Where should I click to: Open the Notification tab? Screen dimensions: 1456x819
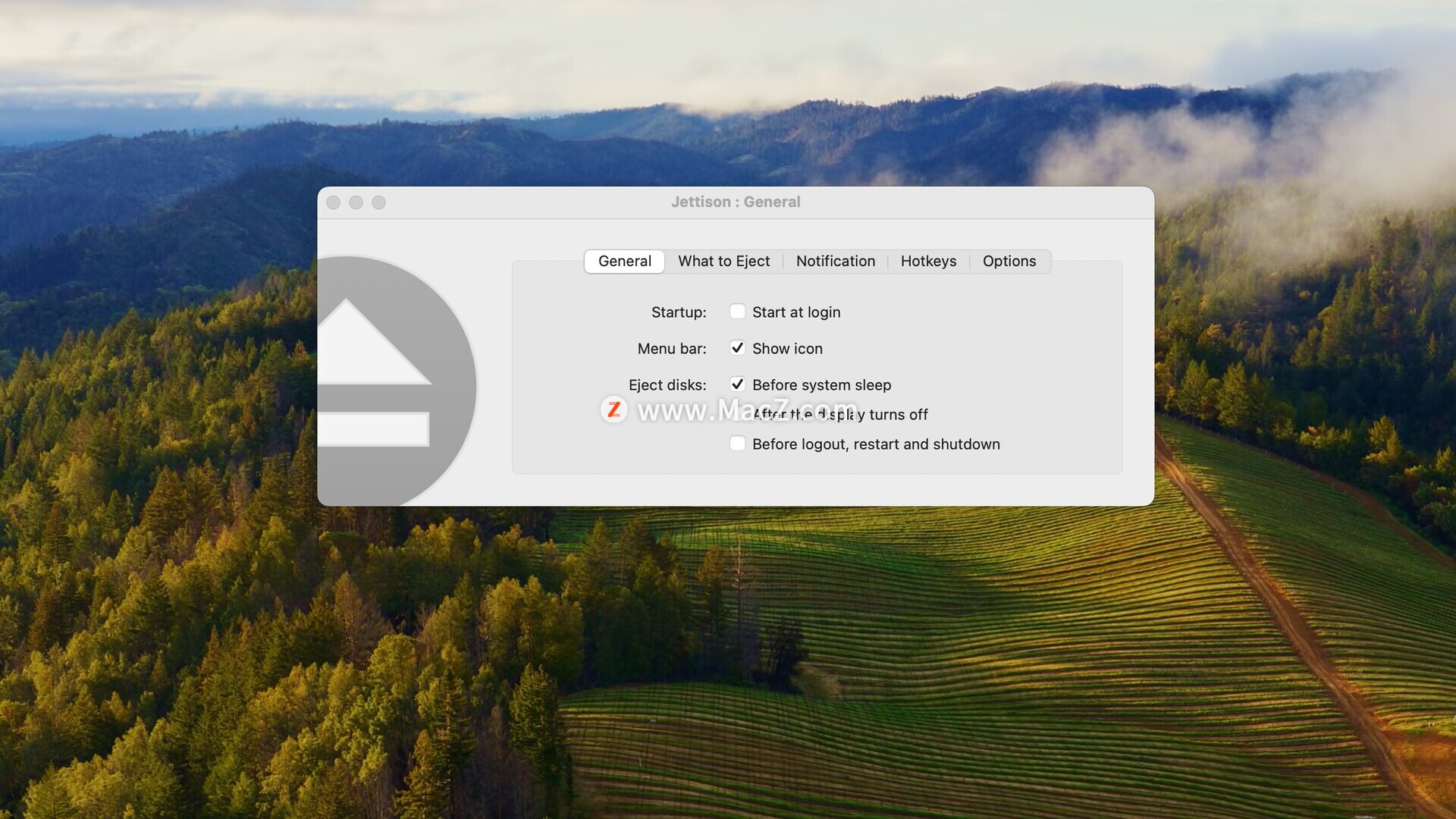(x=835, y=261)
